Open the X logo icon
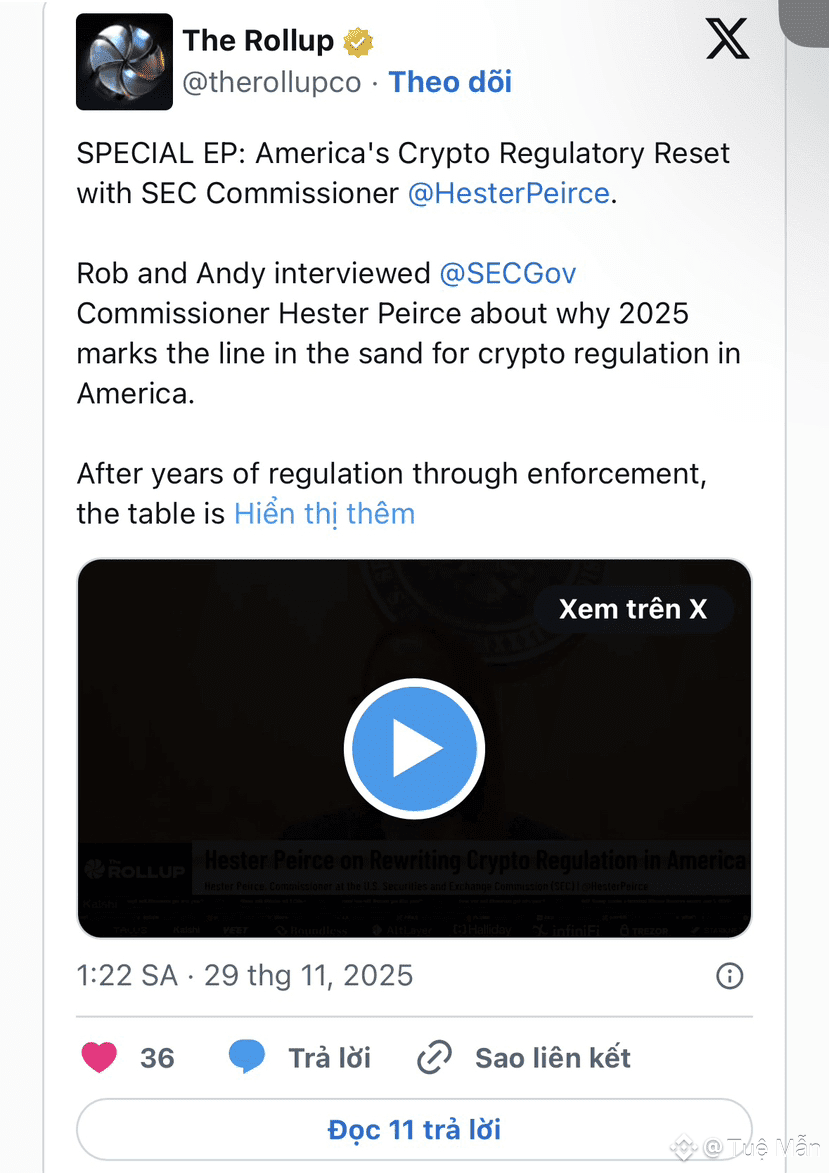The height and width of the screenshot is (1173, 829). pos(727,40)
